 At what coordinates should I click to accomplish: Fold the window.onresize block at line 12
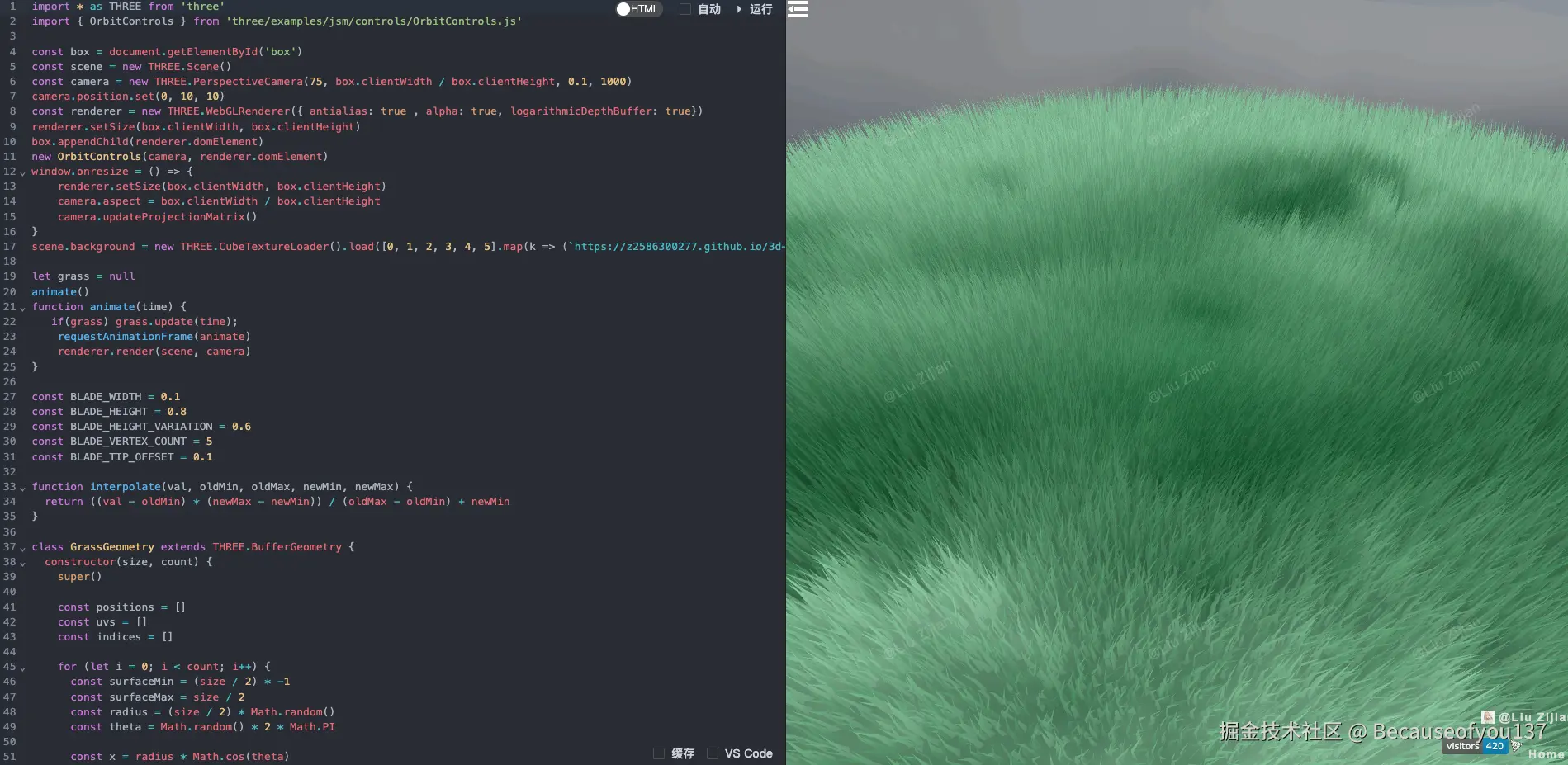(22, 172)
